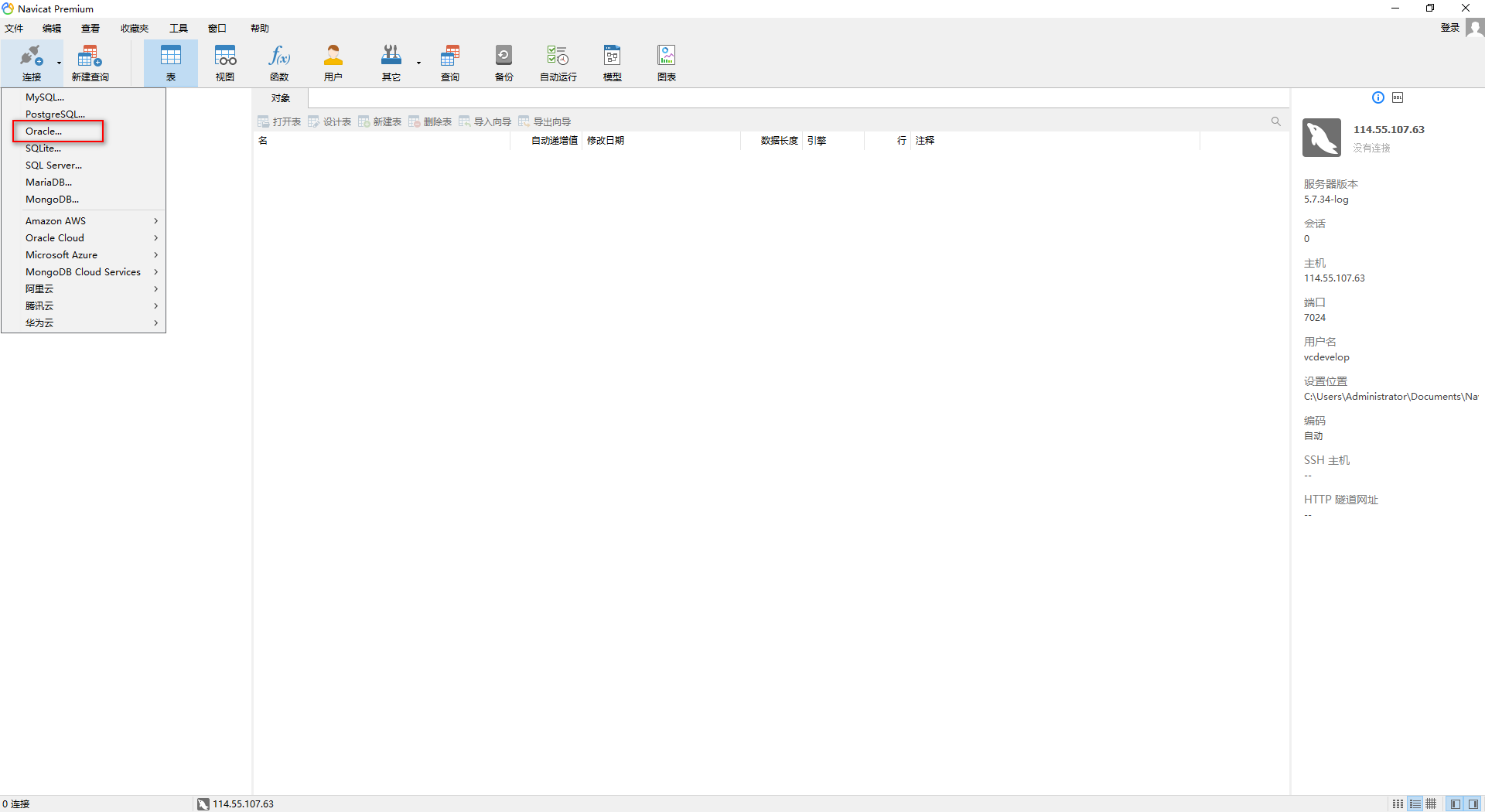1485x812 pixels.
Task: Select SQLite... connection menu entry
Action: (84, 148)
